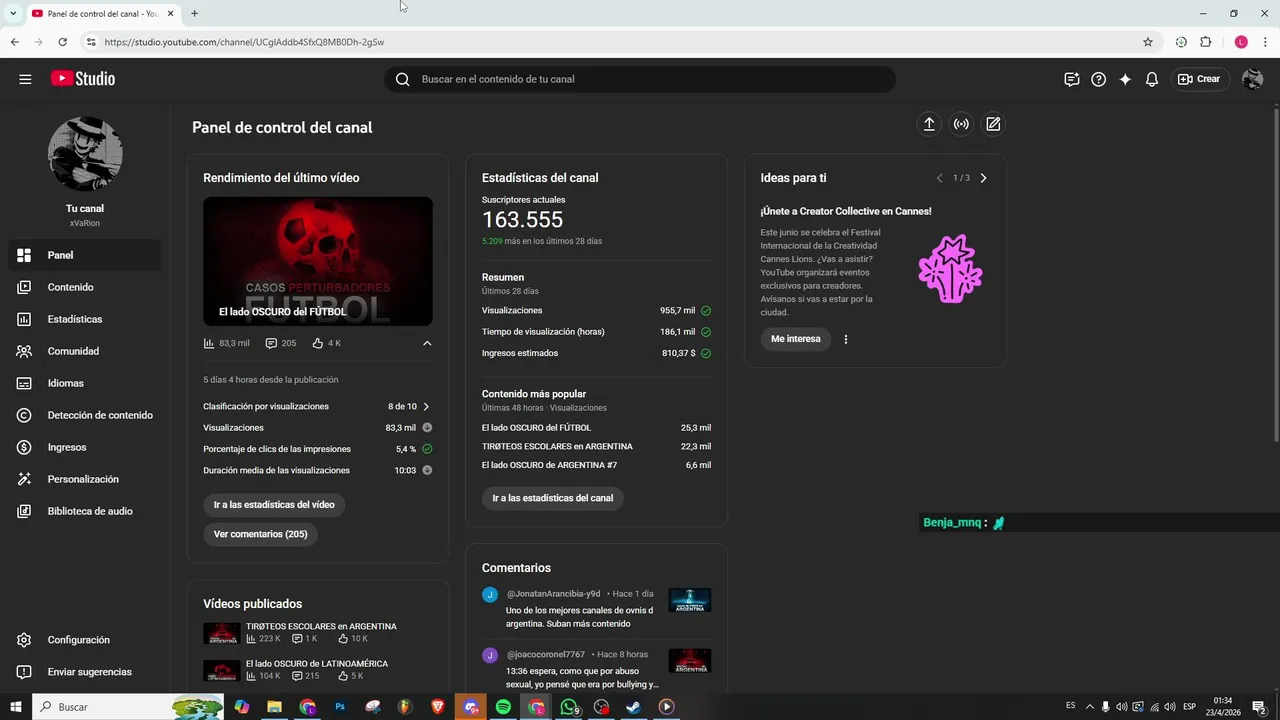Open the browser extensions puzzle icon
The width and height of the screenshot is (1280, 720).
(1206, 42)
